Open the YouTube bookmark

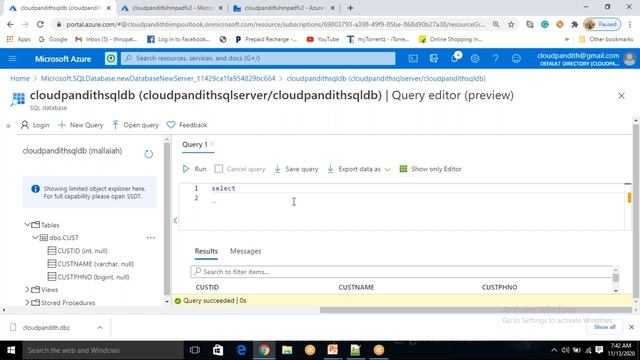(x=323, y=39)
